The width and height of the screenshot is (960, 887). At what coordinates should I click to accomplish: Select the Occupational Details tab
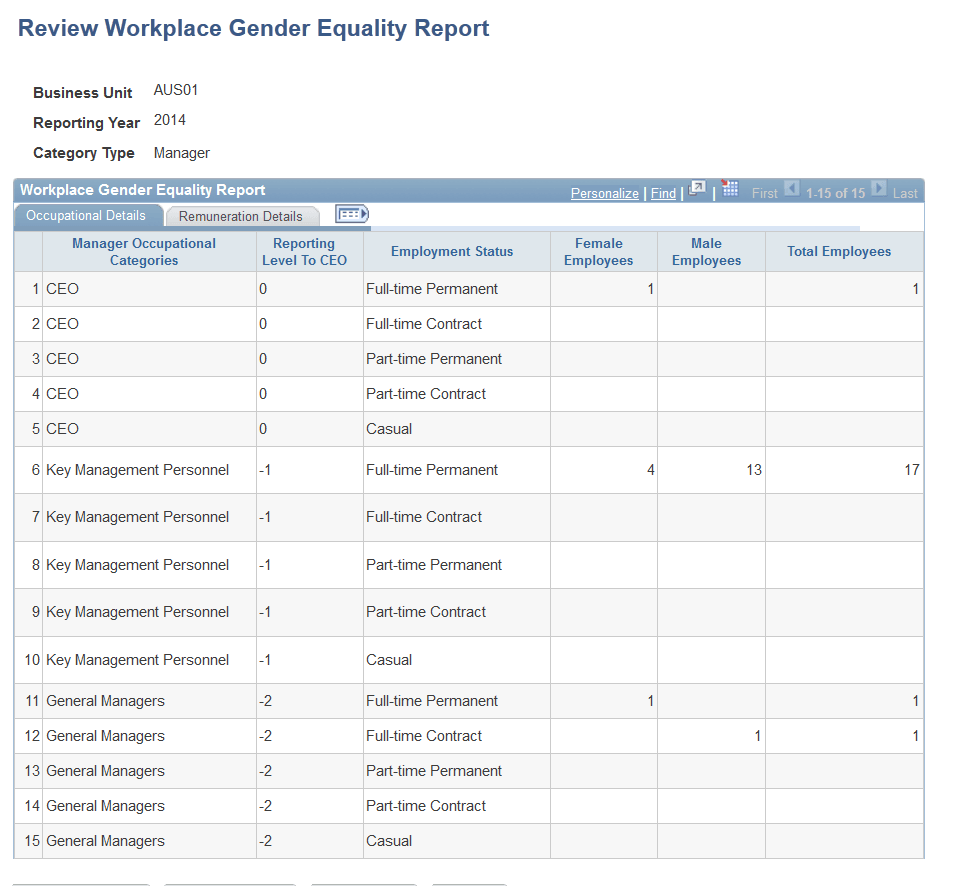coord(88,215)
